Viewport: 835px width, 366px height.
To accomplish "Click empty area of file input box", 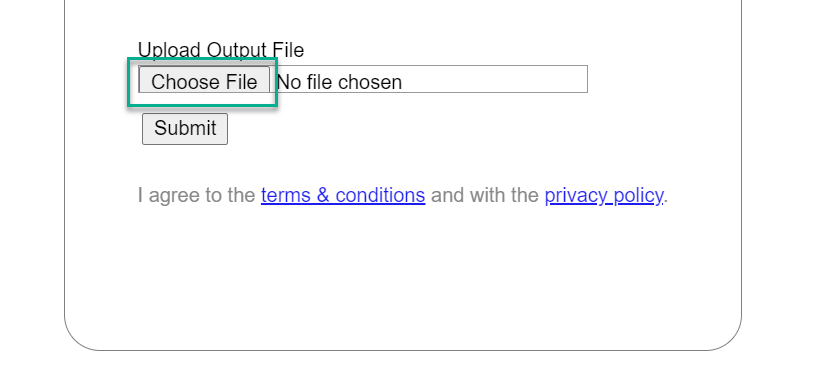I will pyautogui.click(x=495, y=79).
